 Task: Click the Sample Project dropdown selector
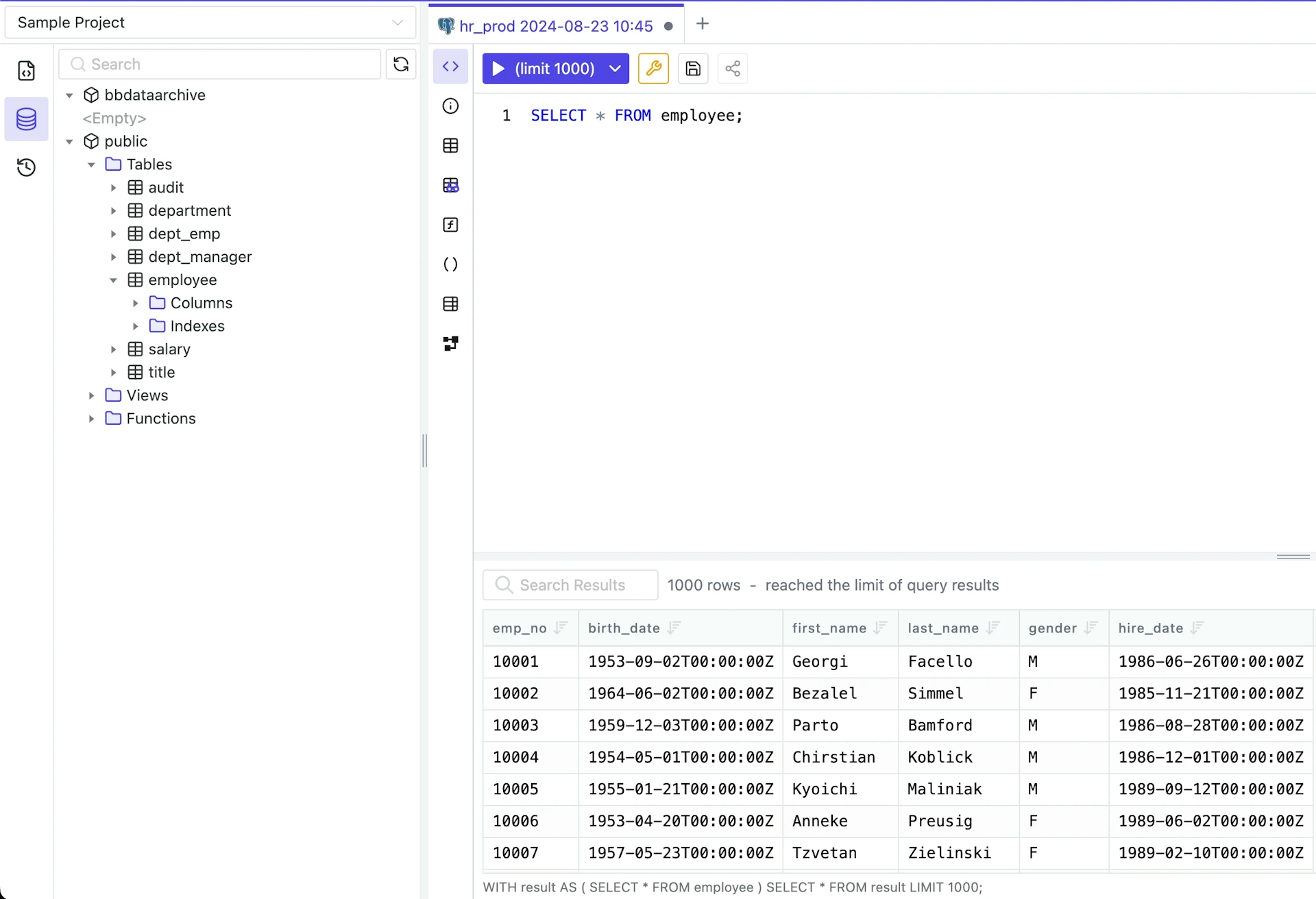[210, 22]
